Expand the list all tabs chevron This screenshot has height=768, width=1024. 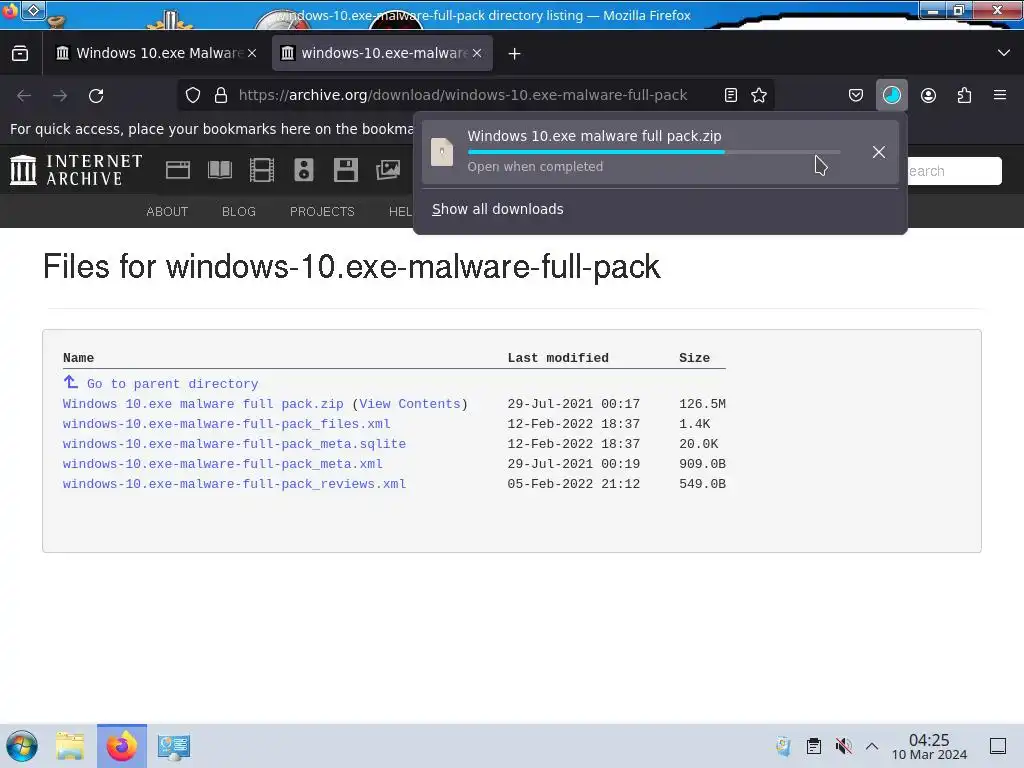pos(1004,53)
